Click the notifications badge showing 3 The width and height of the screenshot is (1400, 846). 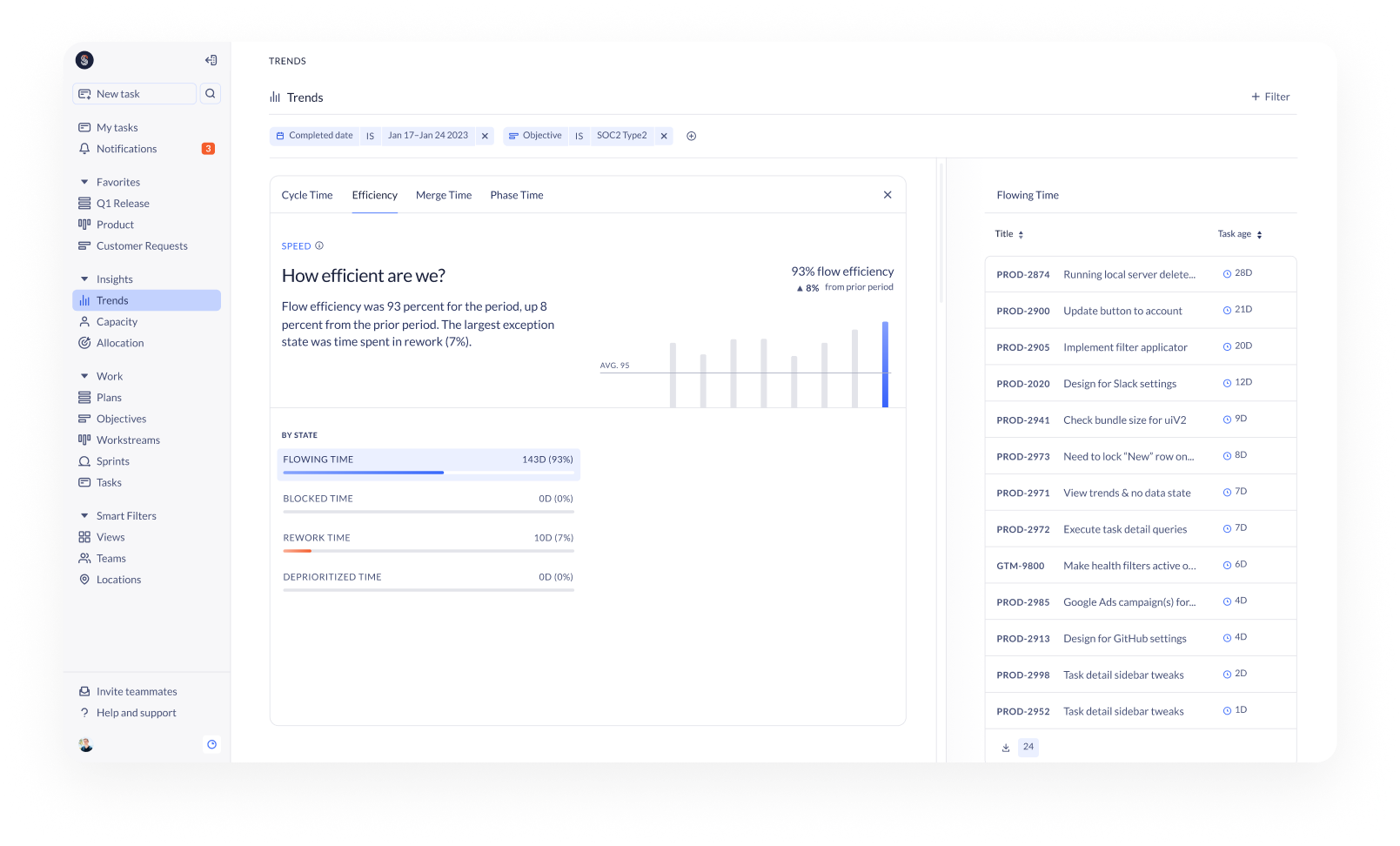208,149
